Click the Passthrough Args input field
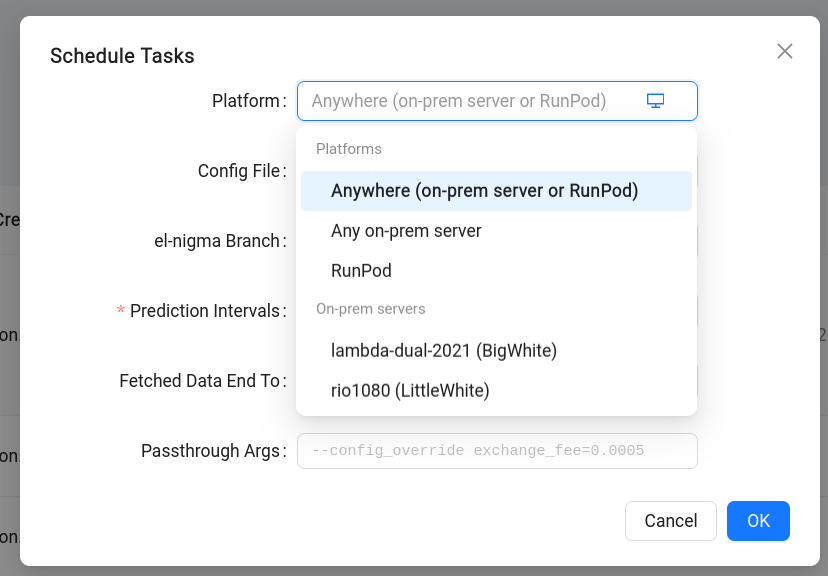828x576 pixels. click(x=497, y=451)
